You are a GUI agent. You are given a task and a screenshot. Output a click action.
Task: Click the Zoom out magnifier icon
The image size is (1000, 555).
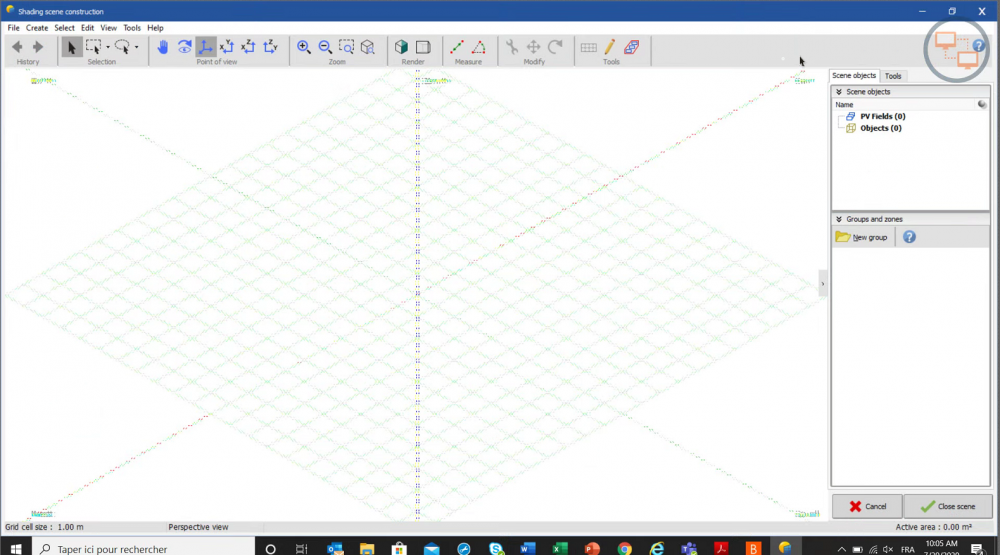325,47
